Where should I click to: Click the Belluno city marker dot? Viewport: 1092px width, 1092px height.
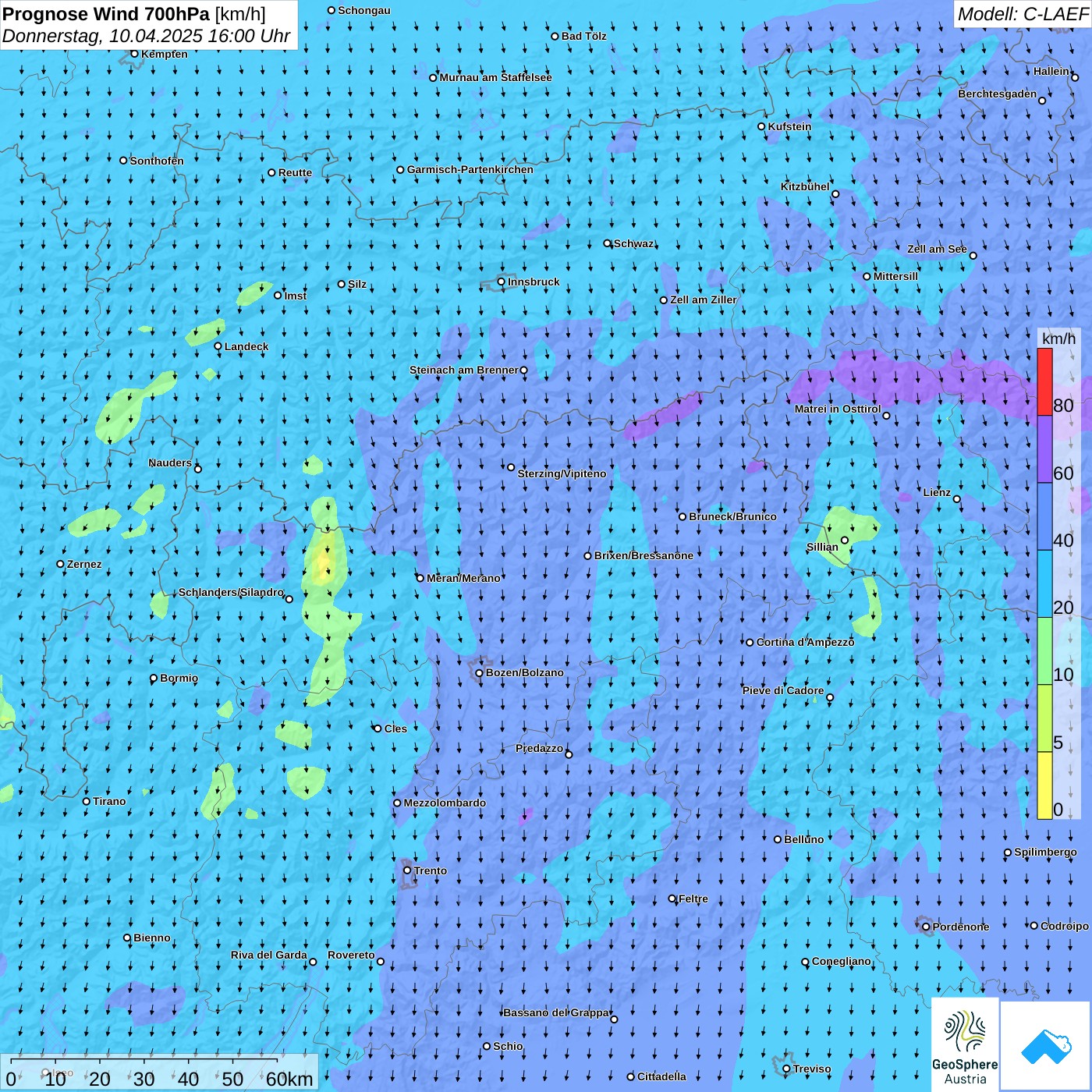pos(777,839)
